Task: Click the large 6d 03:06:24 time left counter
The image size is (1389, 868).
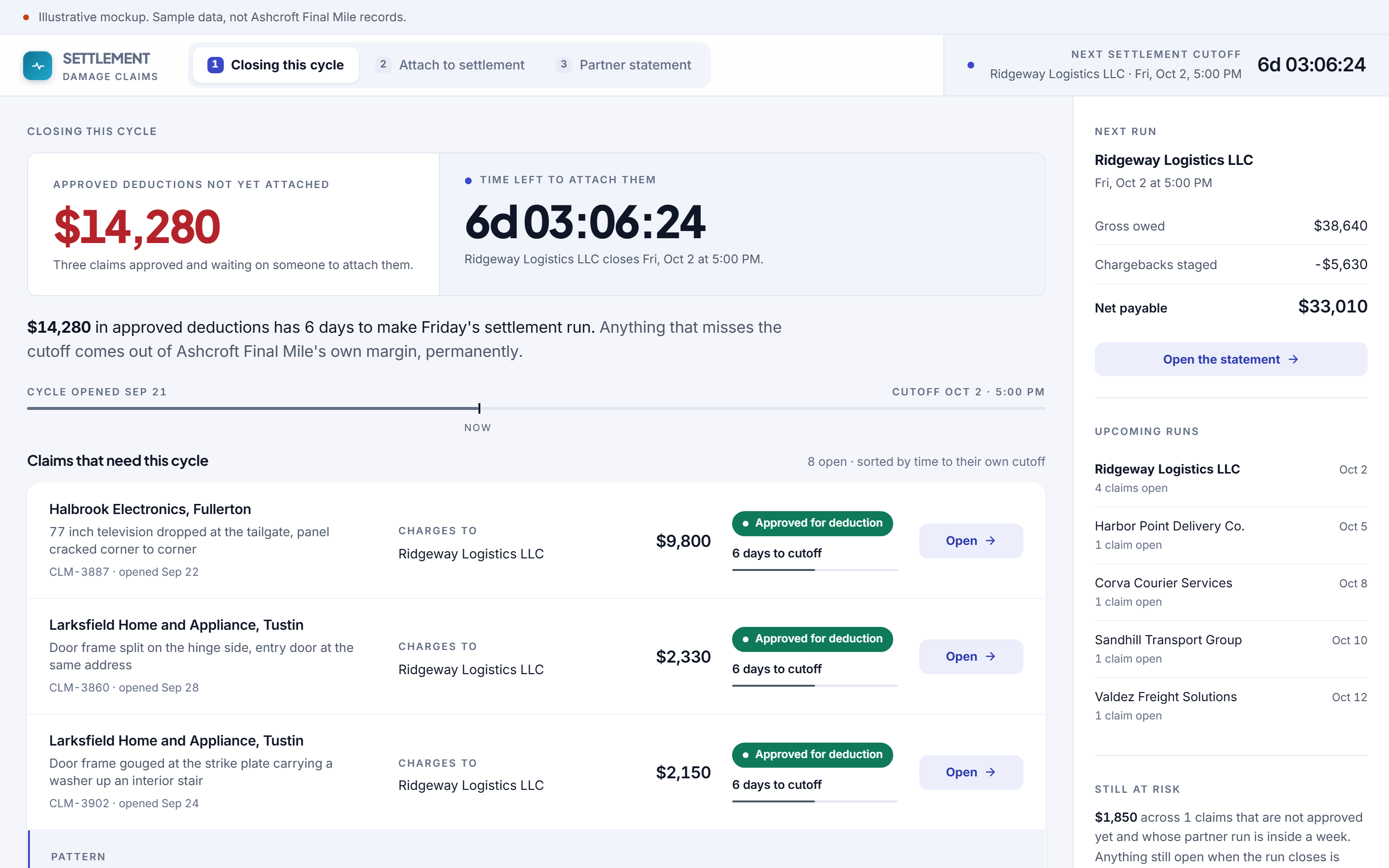Action: click(585, 223)
